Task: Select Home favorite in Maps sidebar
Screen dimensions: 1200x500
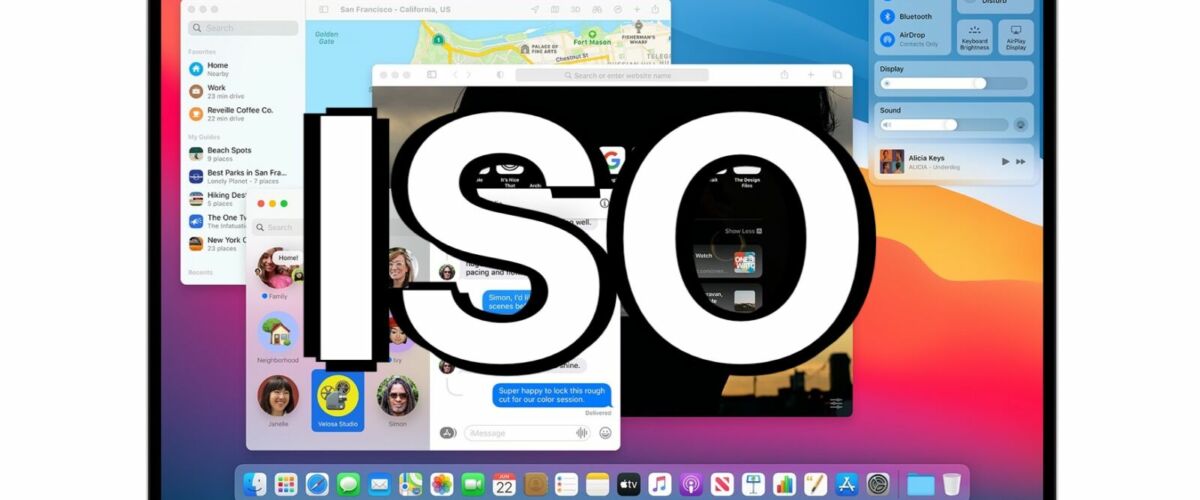Action: tap(244, 69)
